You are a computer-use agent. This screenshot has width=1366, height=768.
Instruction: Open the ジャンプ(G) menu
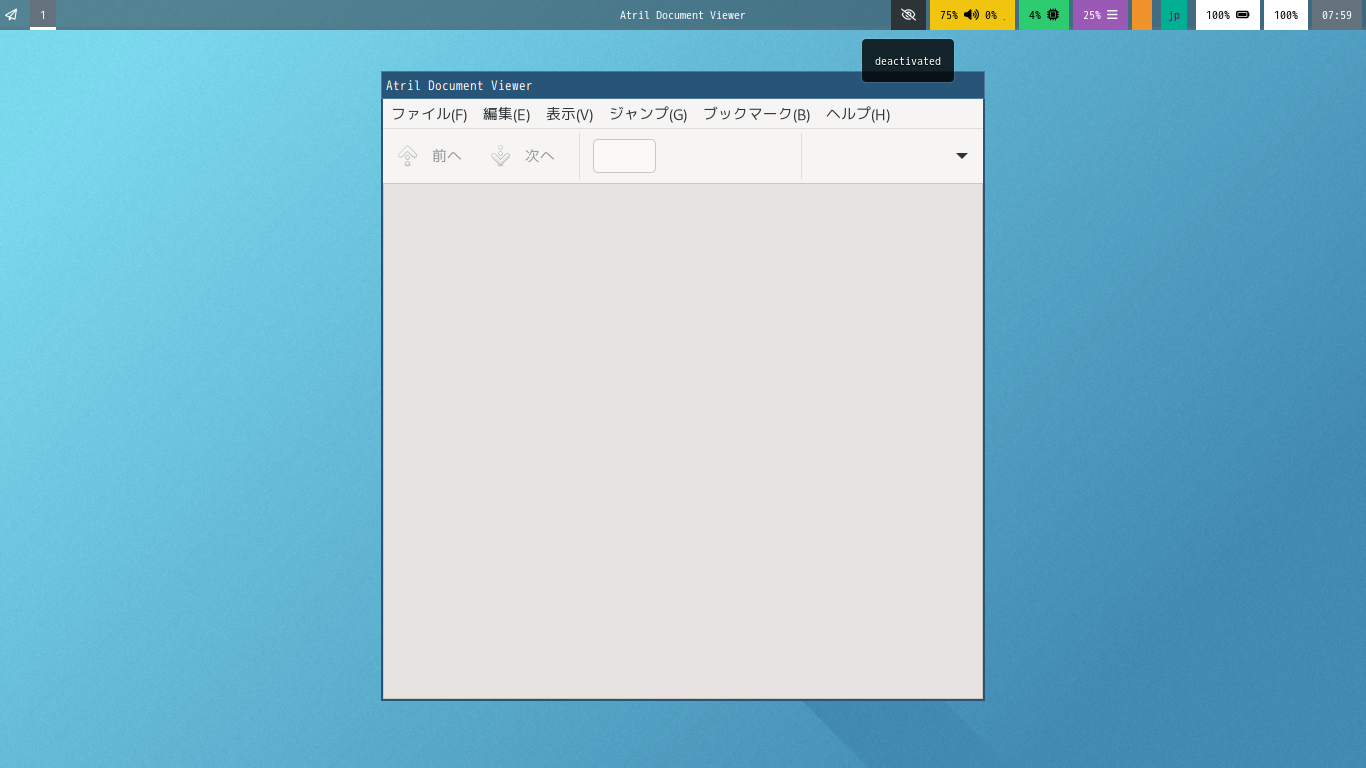[648, 114]
